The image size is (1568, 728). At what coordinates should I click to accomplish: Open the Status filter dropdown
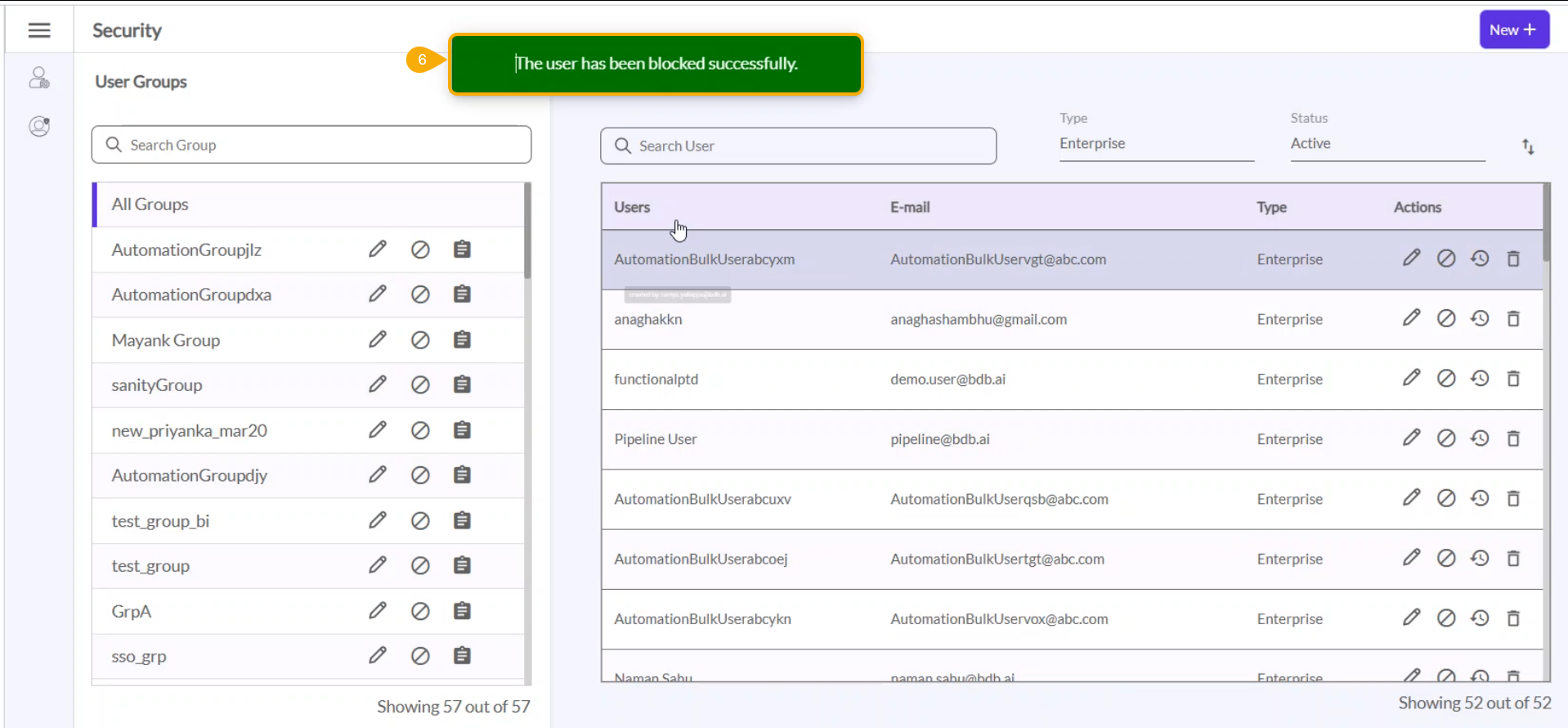point(1387,144)
